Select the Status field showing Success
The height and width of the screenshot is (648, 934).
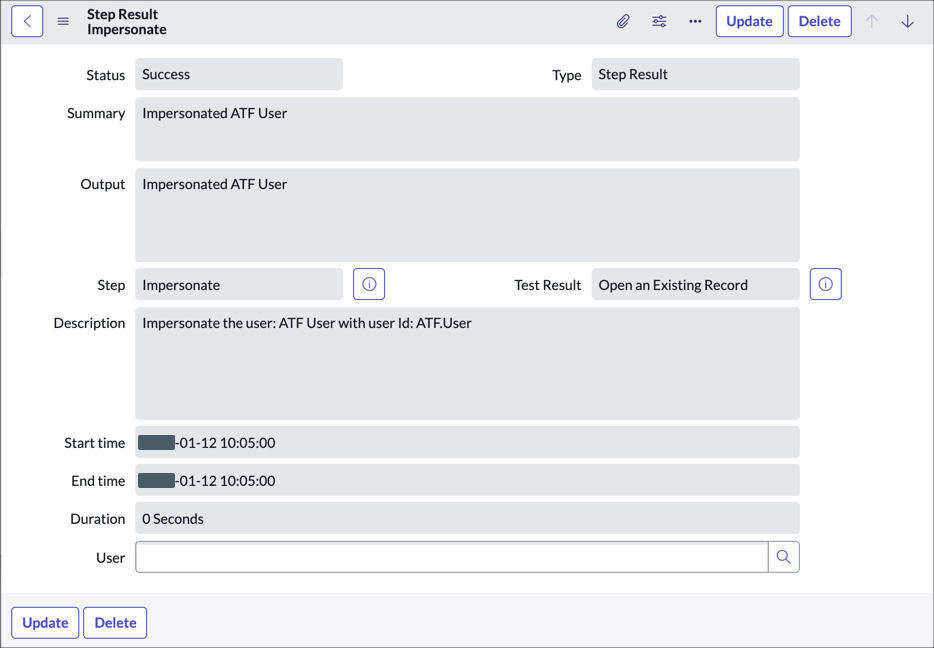coord(238,74)
